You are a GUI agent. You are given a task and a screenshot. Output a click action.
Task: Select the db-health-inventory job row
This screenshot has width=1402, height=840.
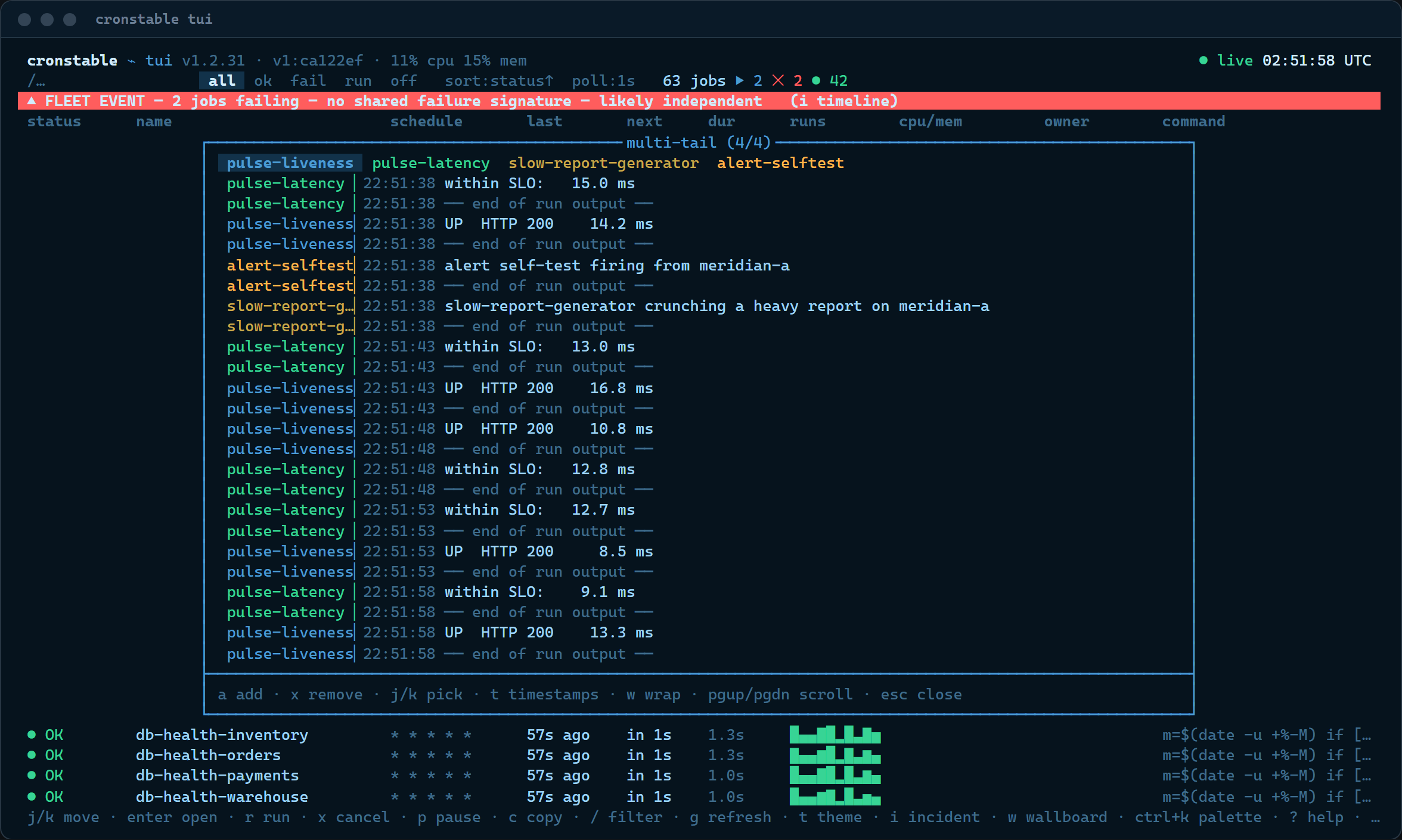click(x=700, y=735)
